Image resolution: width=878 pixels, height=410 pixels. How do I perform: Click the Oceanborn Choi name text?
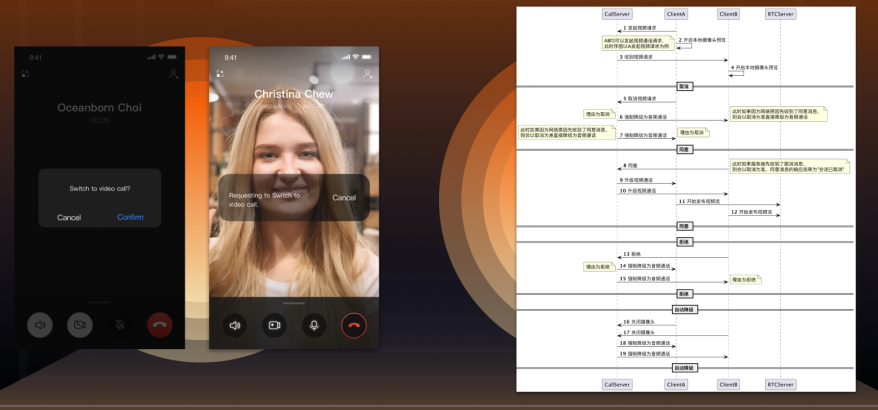(100, 108)
